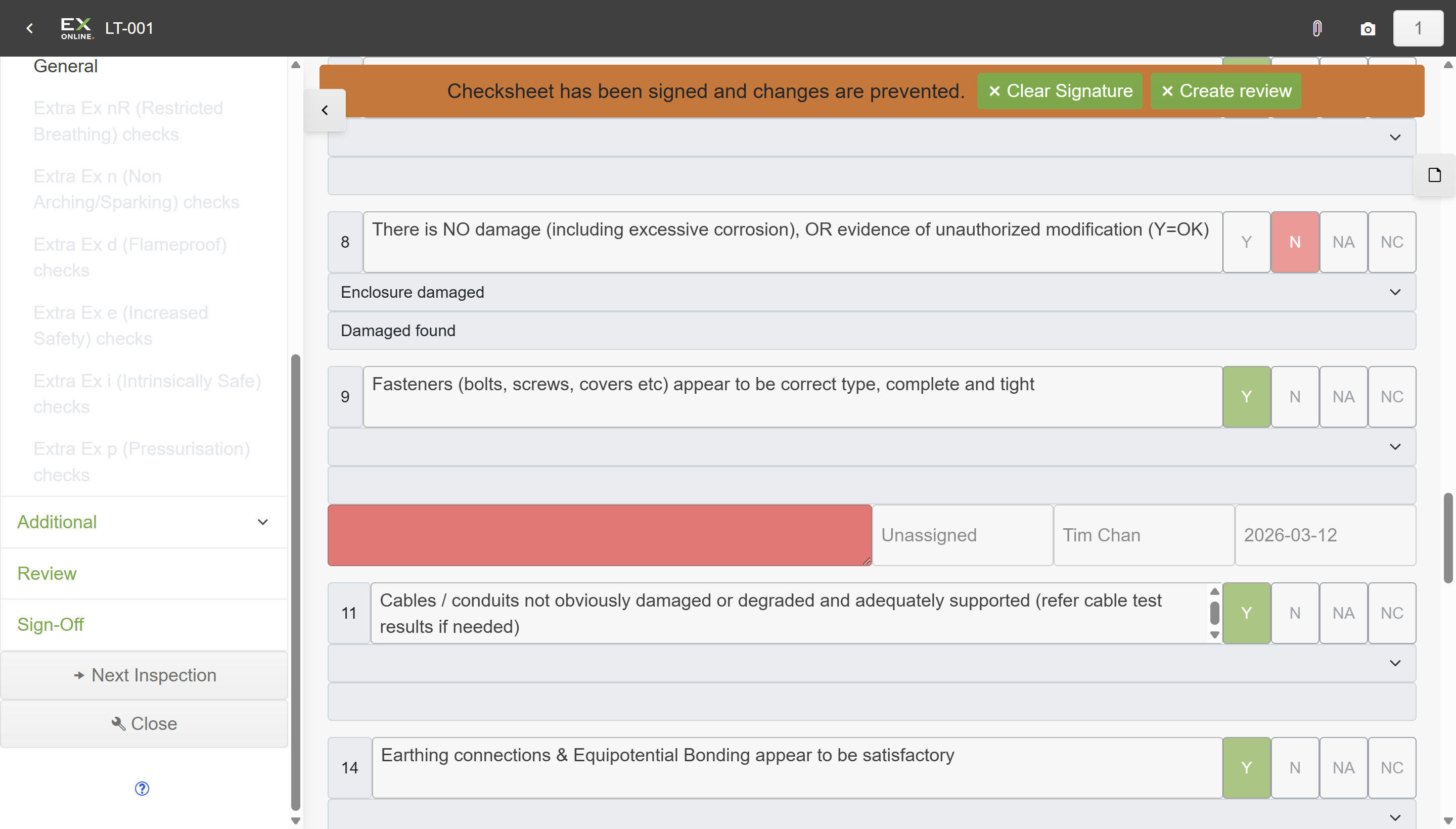Click the item 11 description scrollbar
Screen dimensions: 1456x829
coord(1214,613)
